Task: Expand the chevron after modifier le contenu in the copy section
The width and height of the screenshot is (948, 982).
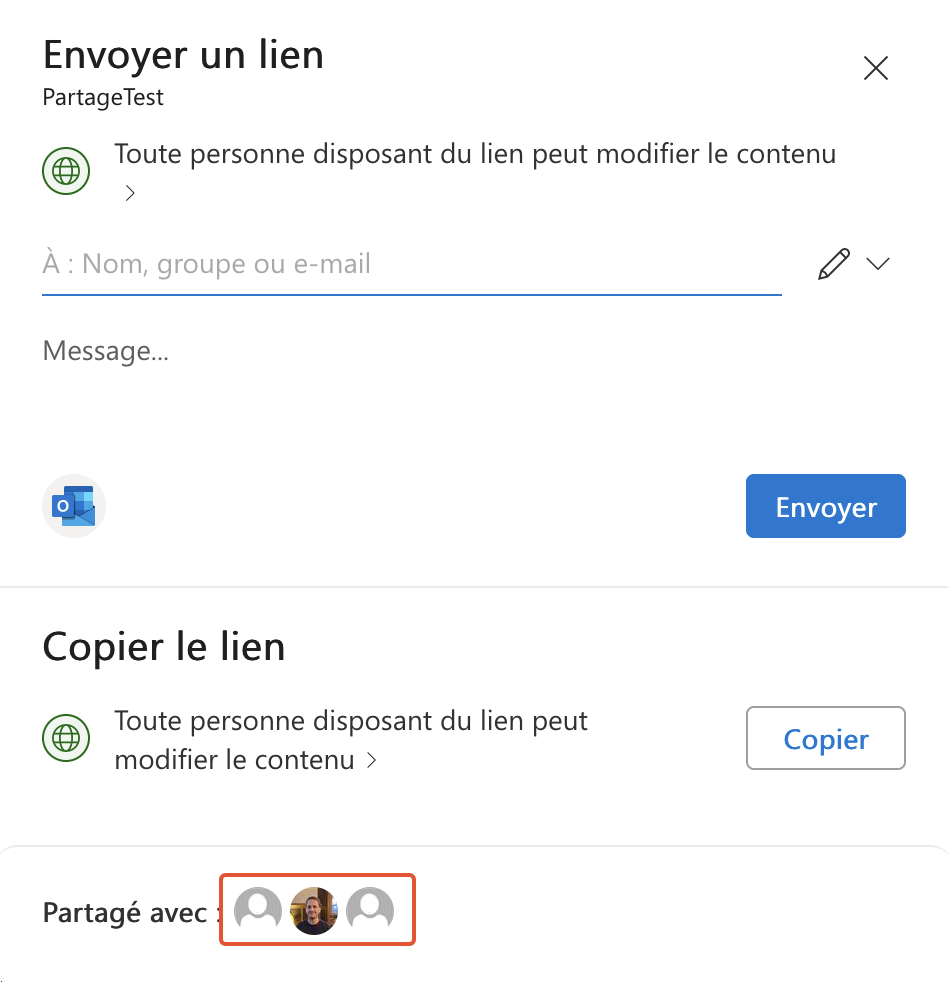Action: pos(372,761)
